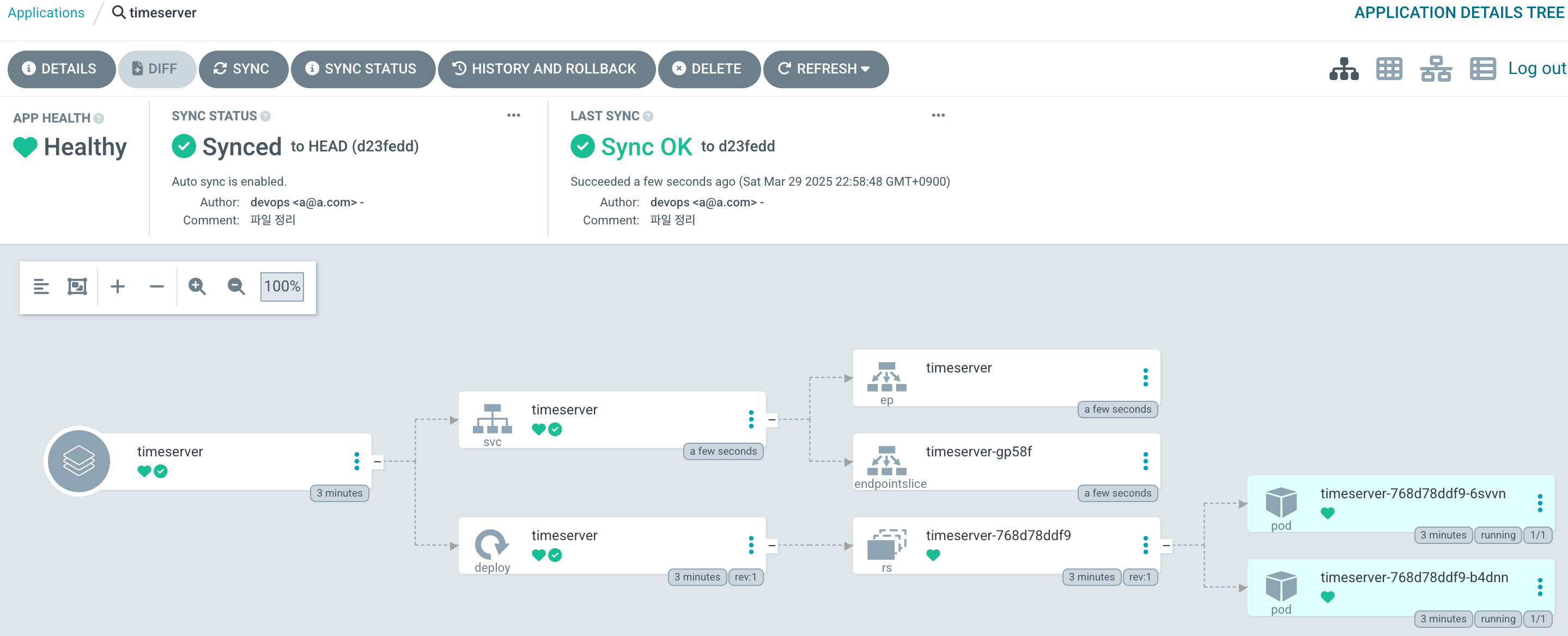Zoom in on the resource graph
Viewport: 1568px width, 636px height.
(x=197, y=286)
